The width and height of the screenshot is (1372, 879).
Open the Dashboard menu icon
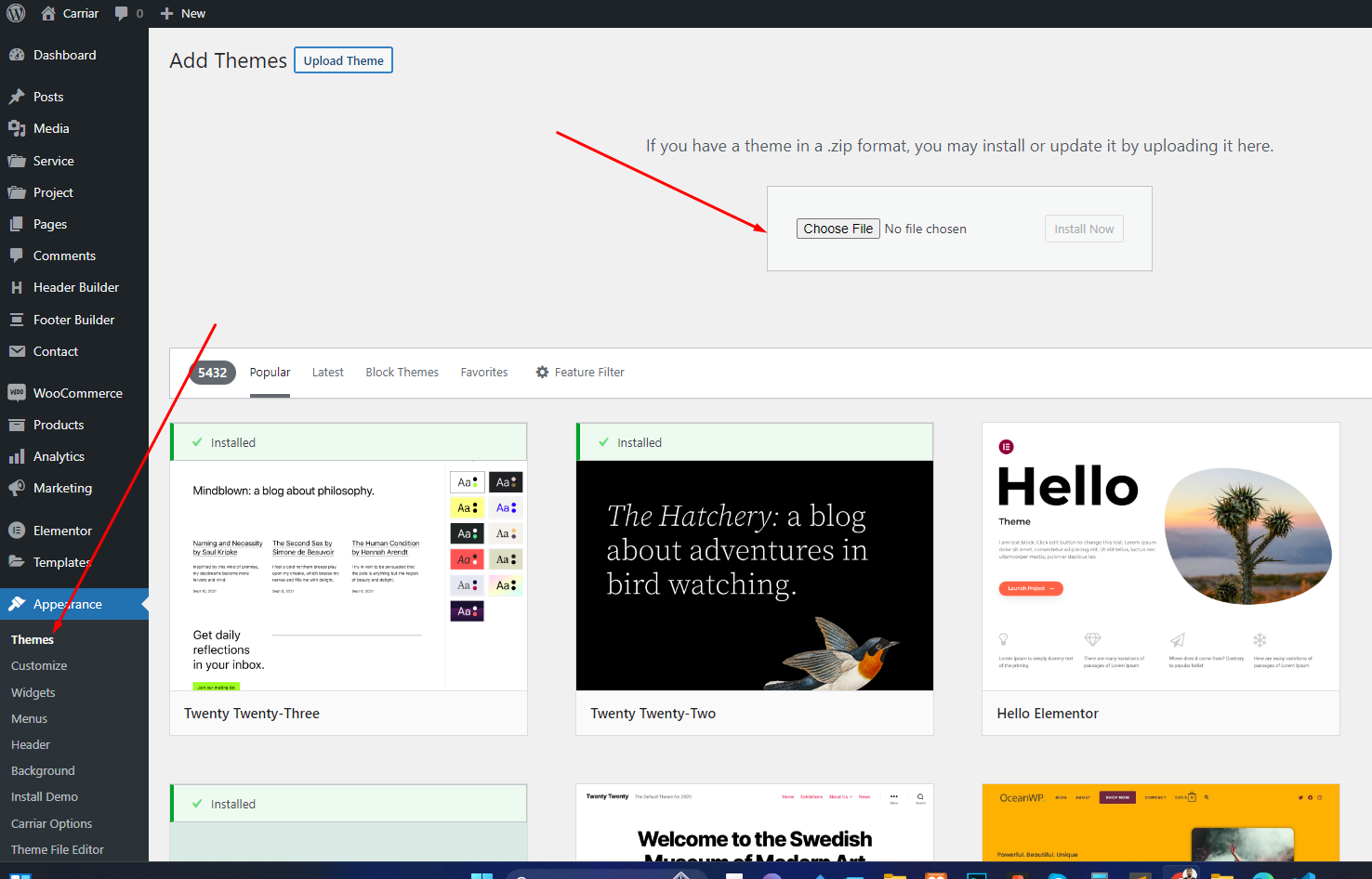tap(17, 55)
